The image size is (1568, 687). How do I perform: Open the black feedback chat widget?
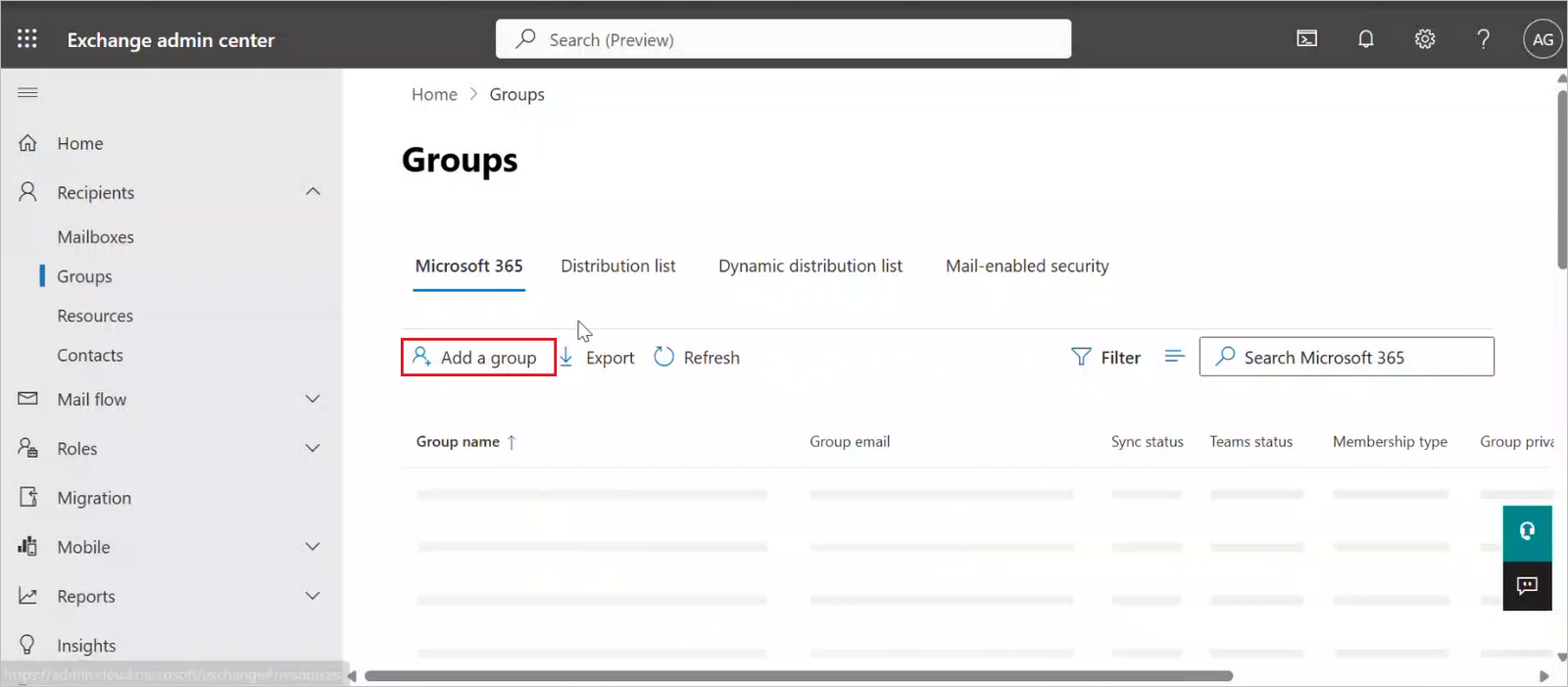pyautogui.click(x=1527, y=586)
